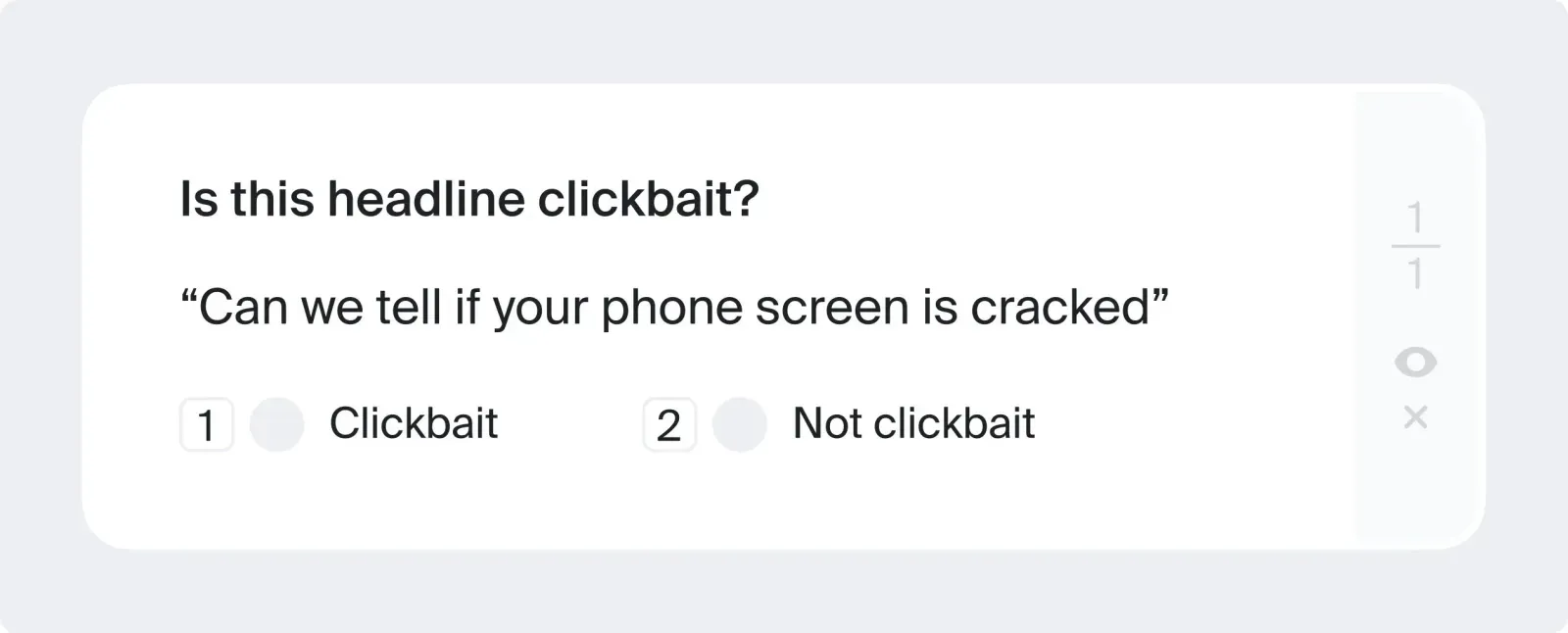Image resolution: width=1568 pixels, height=633 pixels.
Task: Dismiss the question with the X icon
Action: click(1415, 417)
